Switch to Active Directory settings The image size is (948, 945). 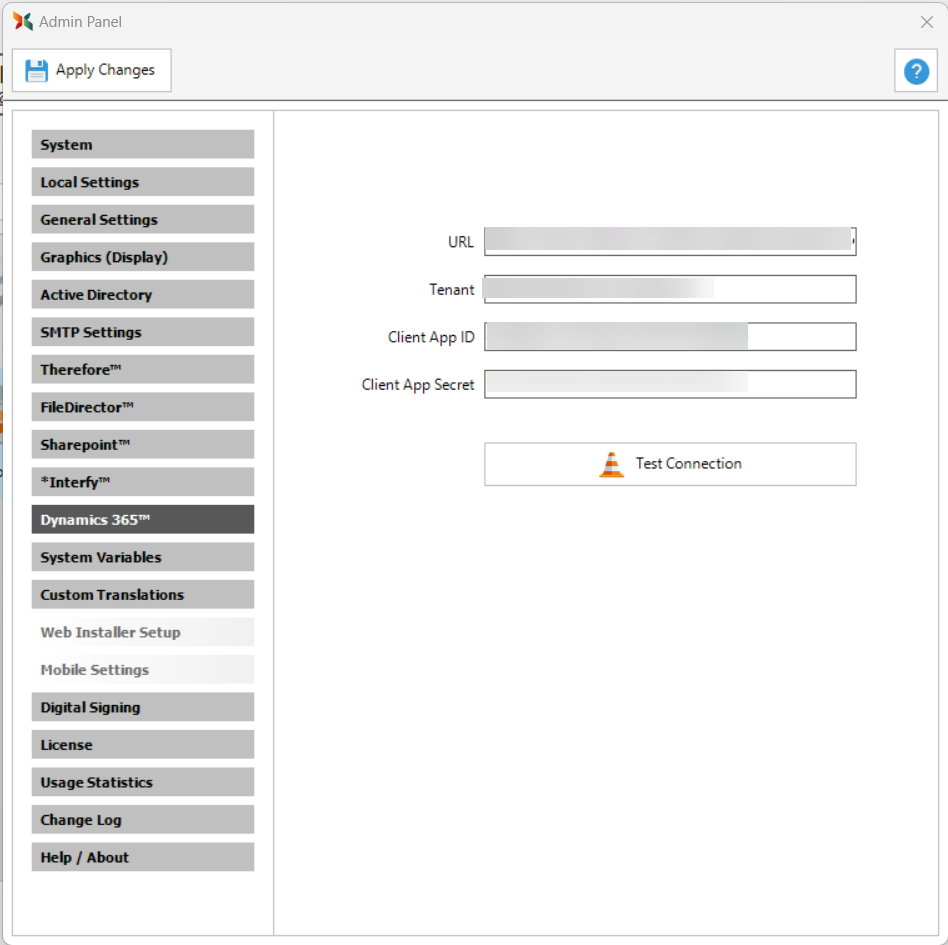click(x=142, y=295)
